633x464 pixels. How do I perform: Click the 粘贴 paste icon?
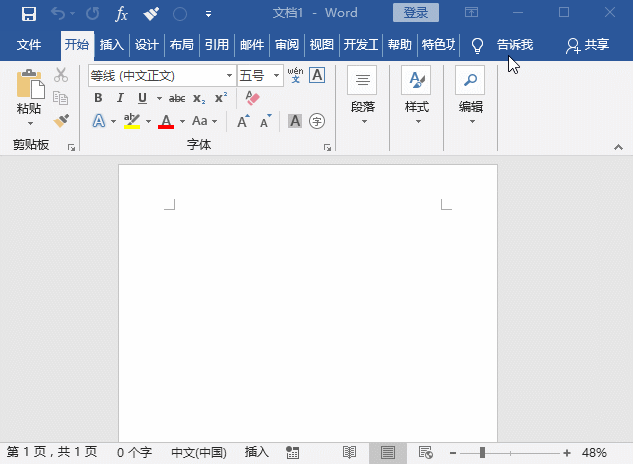click(x=30, y=84)
